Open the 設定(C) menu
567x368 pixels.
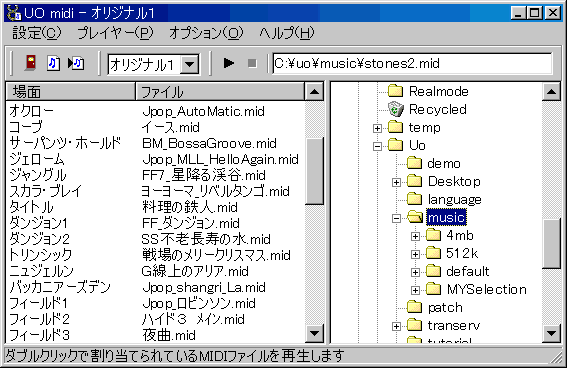(37, 33)
